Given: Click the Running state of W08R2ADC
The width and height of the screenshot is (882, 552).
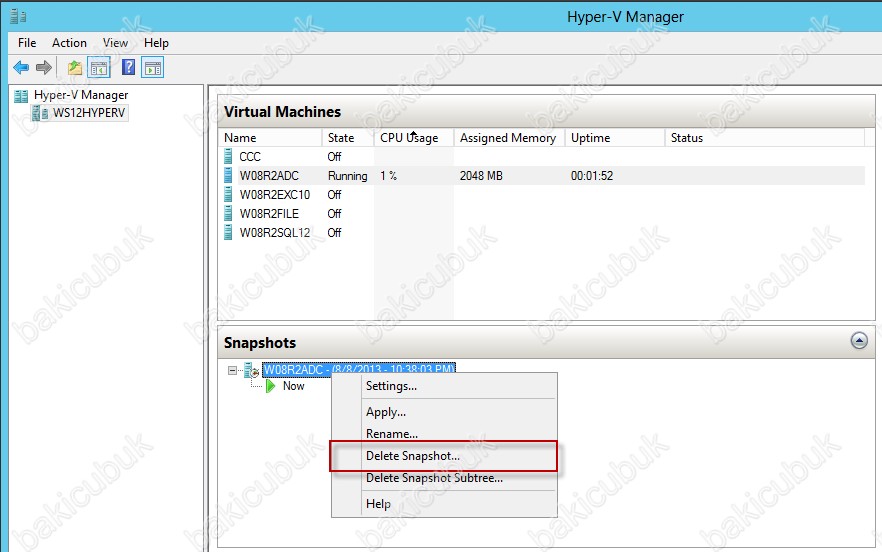Looking at the screenshot, I should (348, 176).
